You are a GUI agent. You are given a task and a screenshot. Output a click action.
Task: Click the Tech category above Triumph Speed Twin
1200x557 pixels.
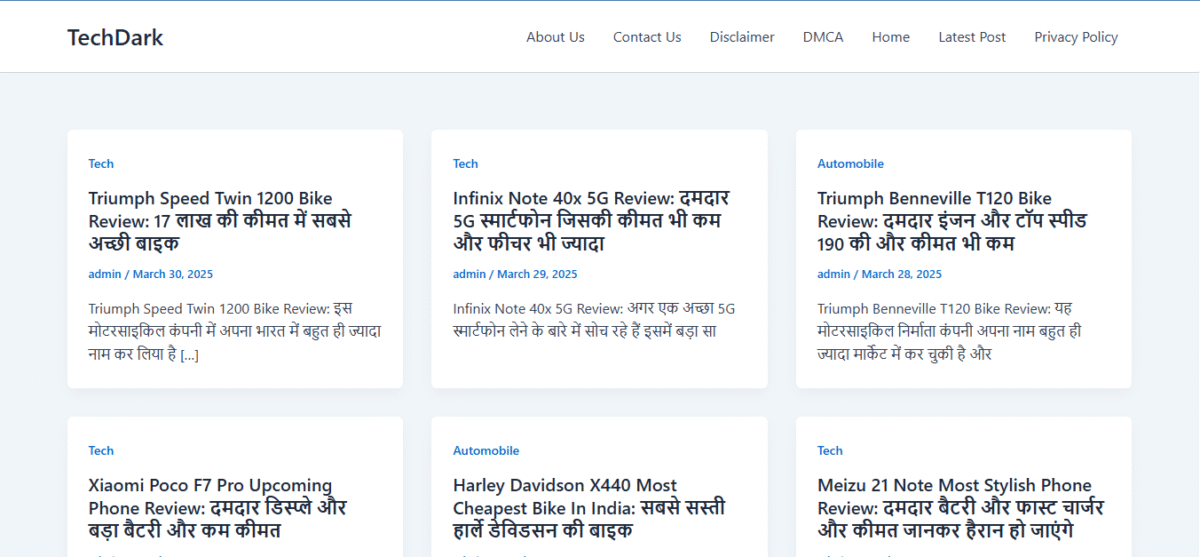point(101,163)
